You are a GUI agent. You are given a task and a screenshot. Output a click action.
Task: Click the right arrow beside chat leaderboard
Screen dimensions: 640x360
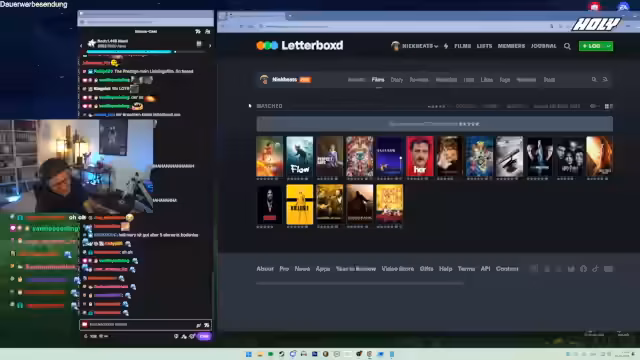210,45
